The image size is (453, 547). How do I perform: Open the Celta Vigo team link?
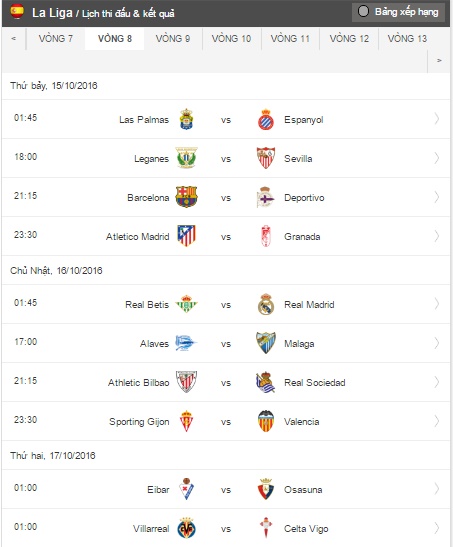(x=306, y=529)
